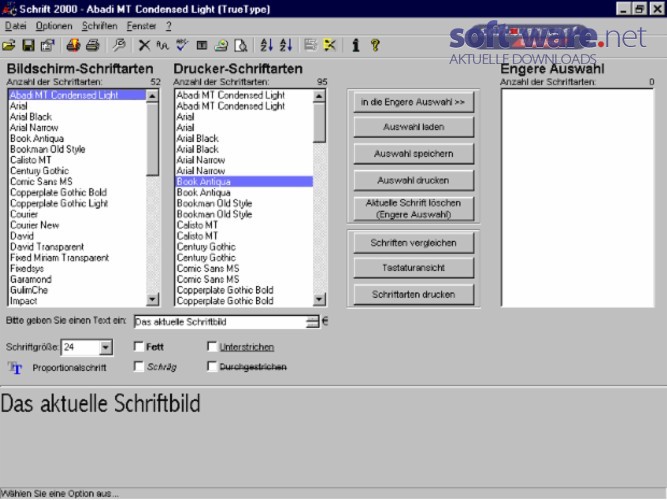Select 'Comic Sans MS' in Bildschirm-Schriftarten list

[77, 182]
